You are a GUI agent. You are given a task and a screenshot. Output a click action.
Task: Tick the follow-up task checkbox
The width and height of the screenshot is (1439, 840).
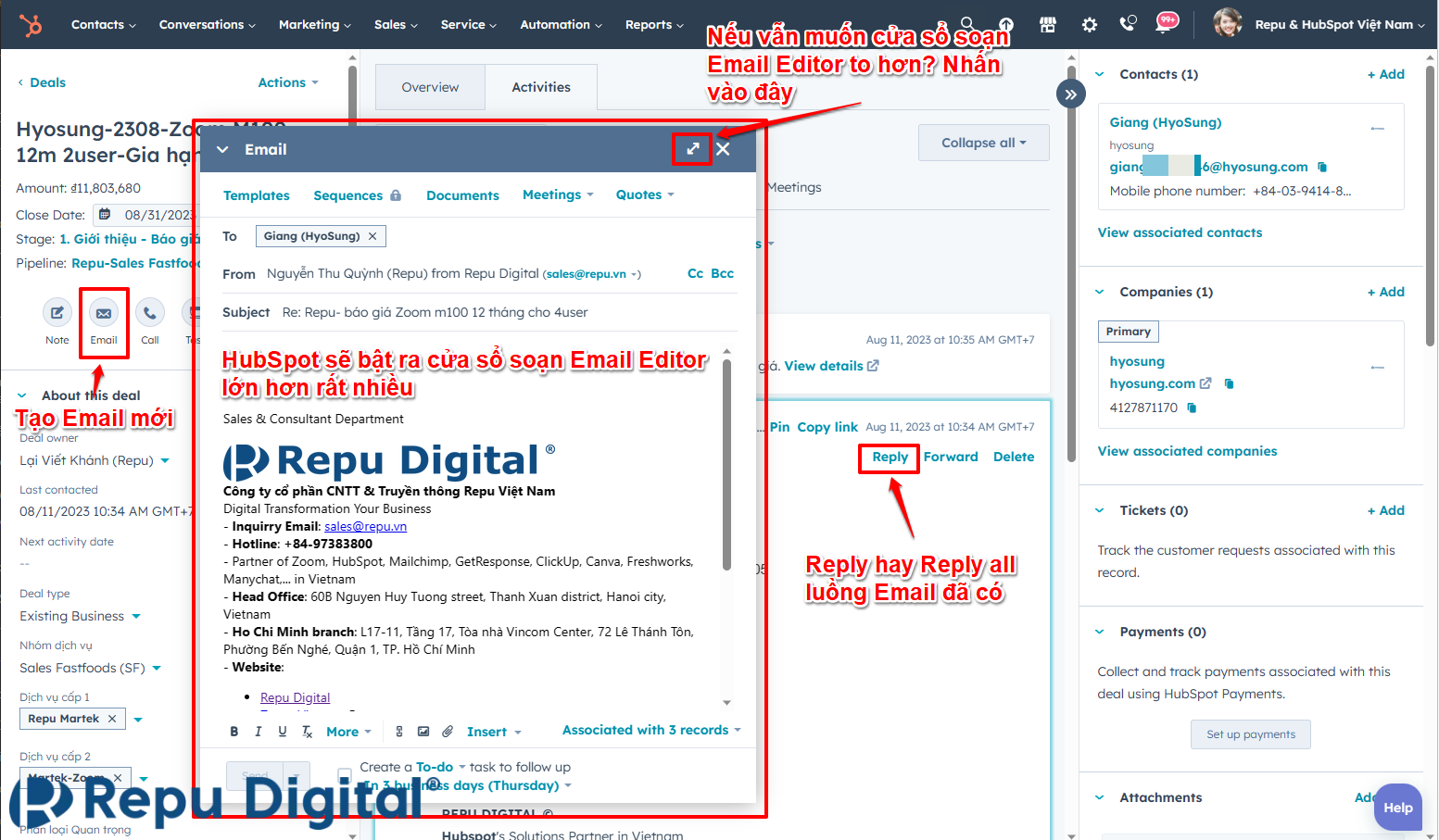click(x=345, y=774)
